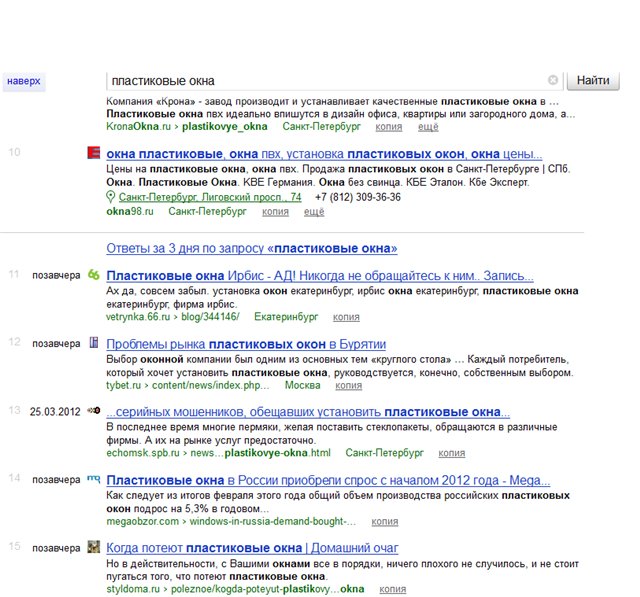Open the копия link of the echomsk.spb.ru result
The image size is (640, 597).
click(452, 453)
